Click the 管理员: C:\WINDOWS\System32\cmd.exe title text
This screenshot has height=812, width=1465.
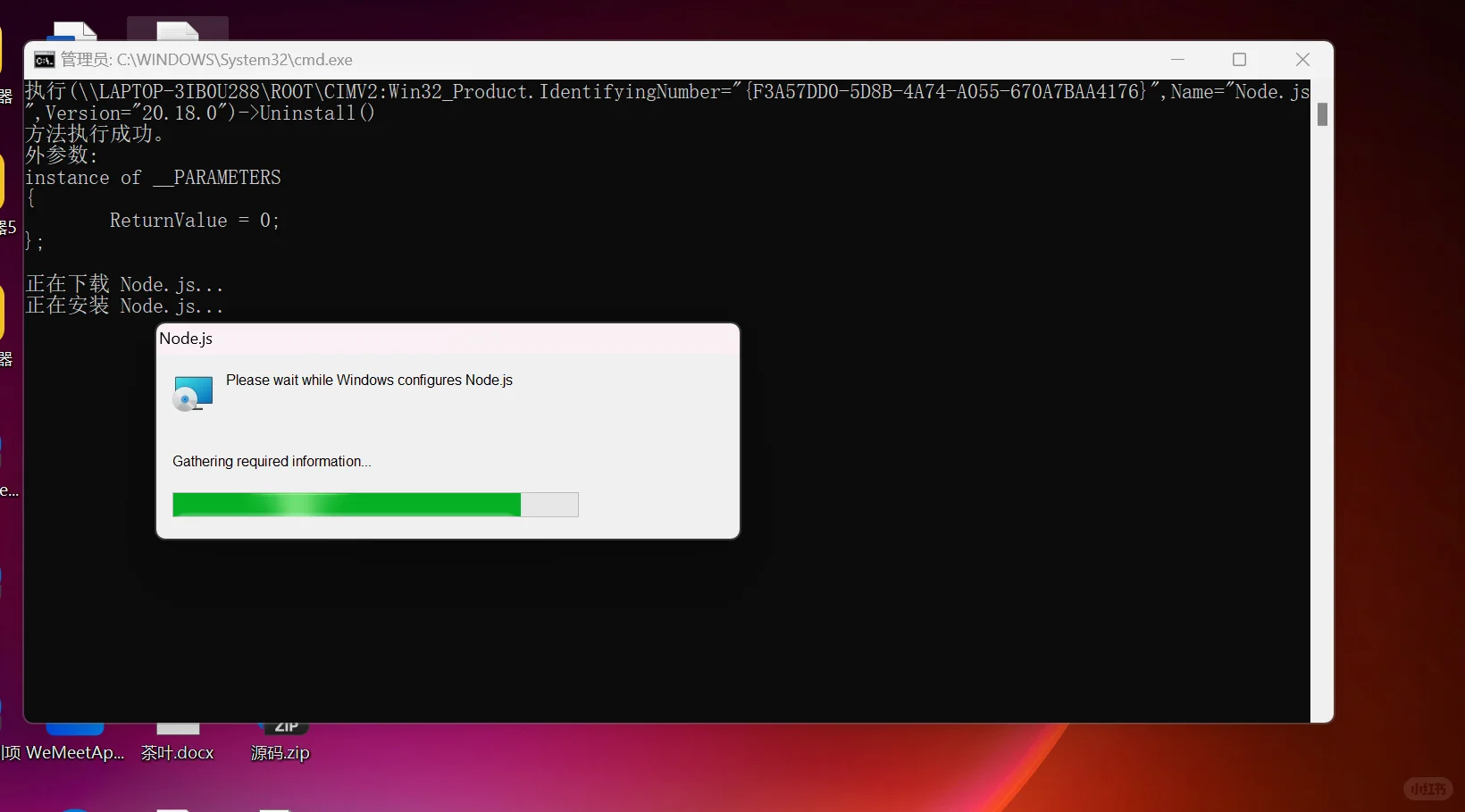[206, 60]
